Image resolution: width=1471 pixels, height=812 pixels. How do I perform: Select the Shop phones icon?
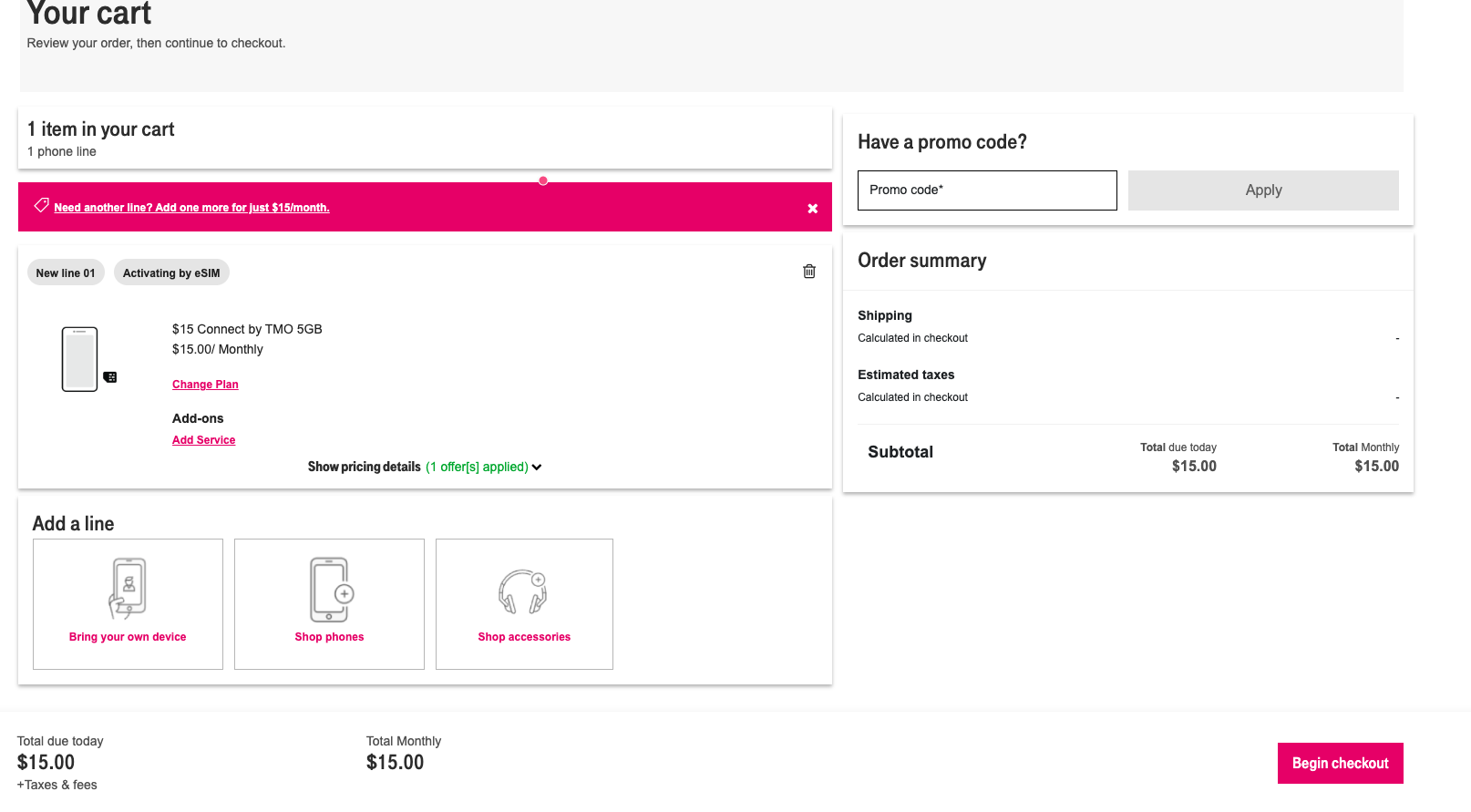pyautogui.click(x=330, y=590)
